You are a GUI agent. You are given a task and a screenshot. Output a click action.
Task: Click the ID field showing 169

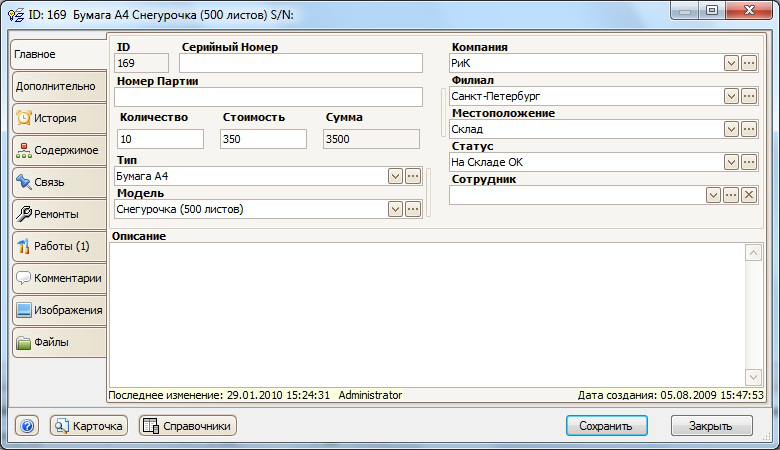(141, 63)
